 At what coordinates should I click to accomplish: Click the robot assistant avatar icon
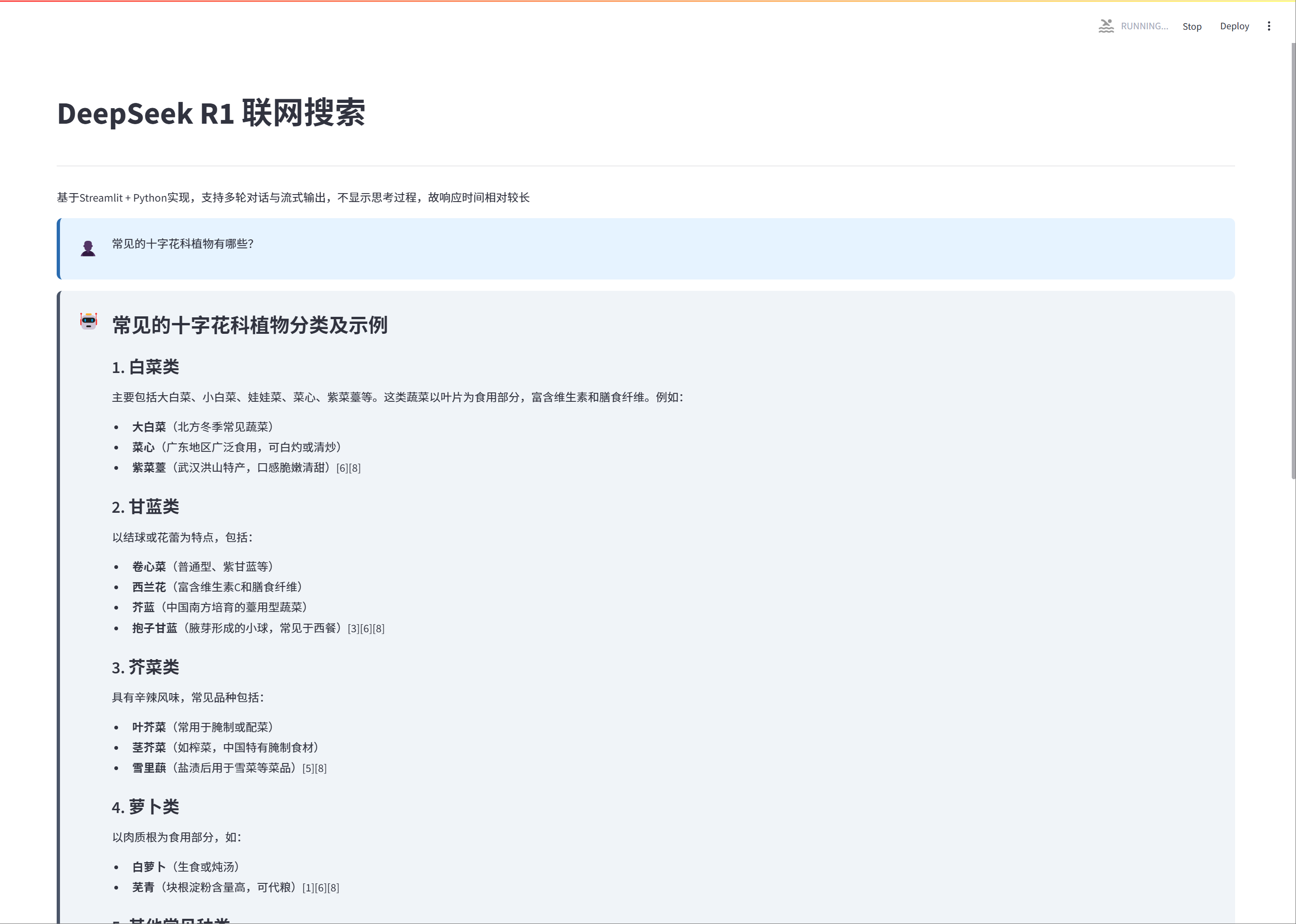89,322
